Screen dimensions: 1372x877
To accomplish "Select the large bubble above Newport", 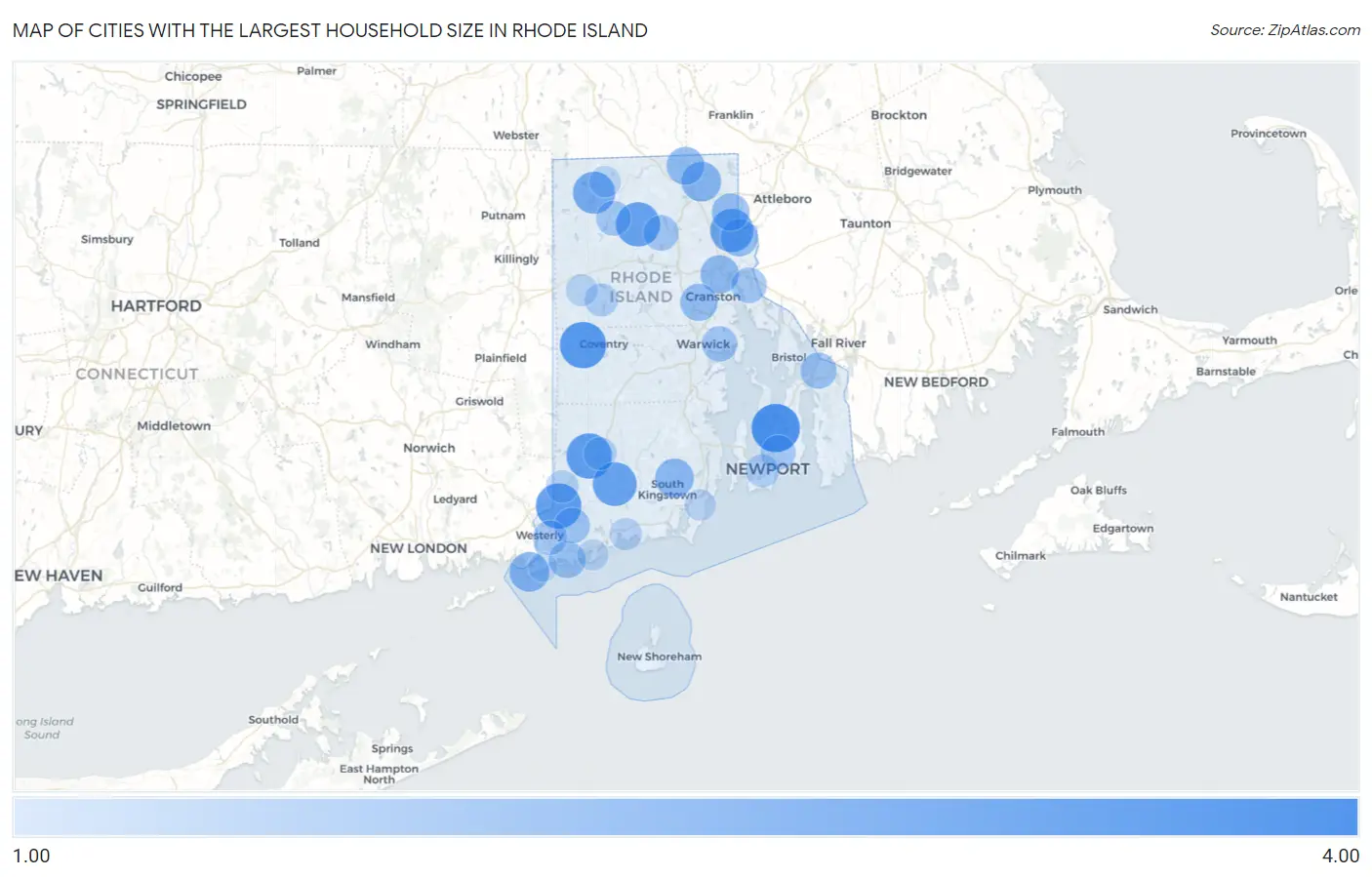I will pos(776,427).
